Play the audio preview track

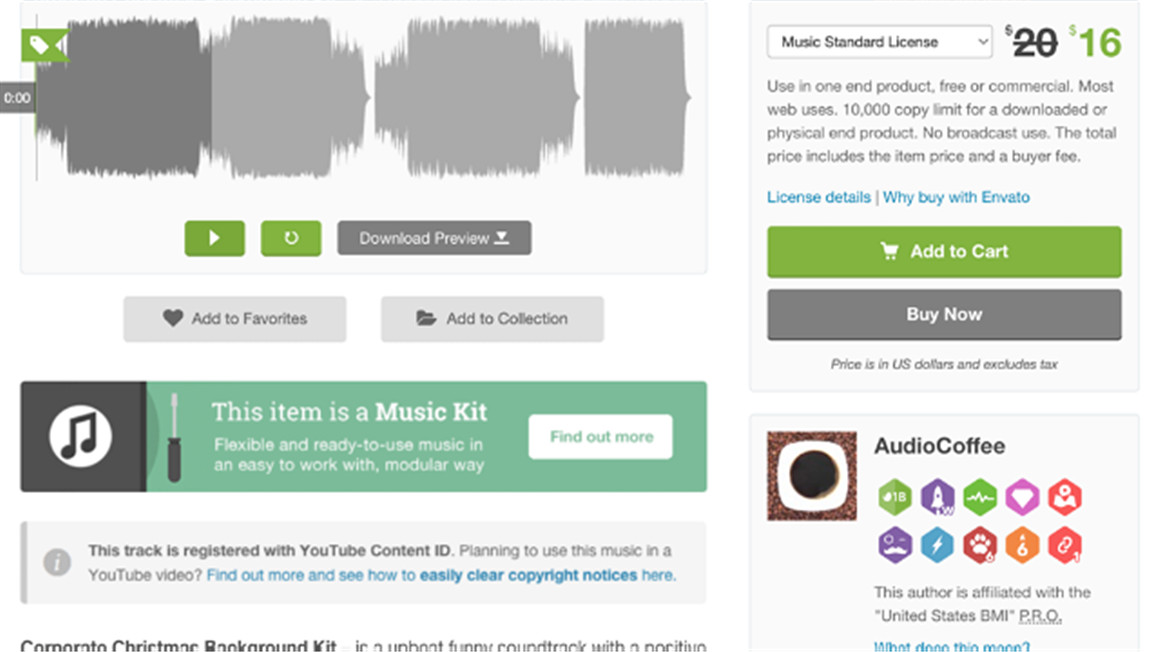pos(214,239)
